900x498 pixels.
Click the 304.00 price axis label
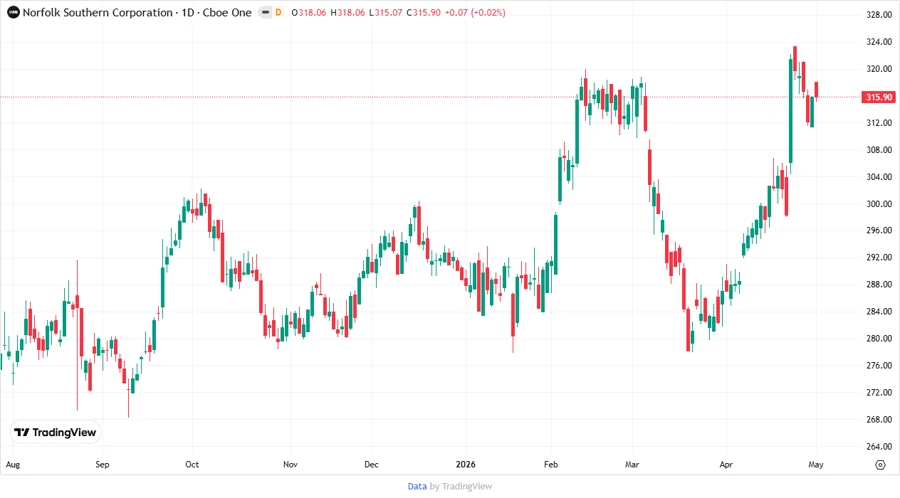pos(879,177)
